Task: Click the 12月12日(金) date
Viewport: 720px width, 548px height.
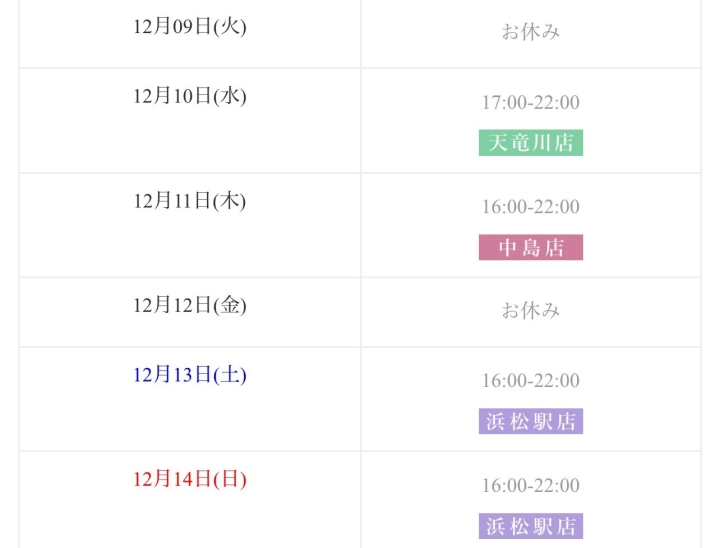Action: tap(189, 306)
